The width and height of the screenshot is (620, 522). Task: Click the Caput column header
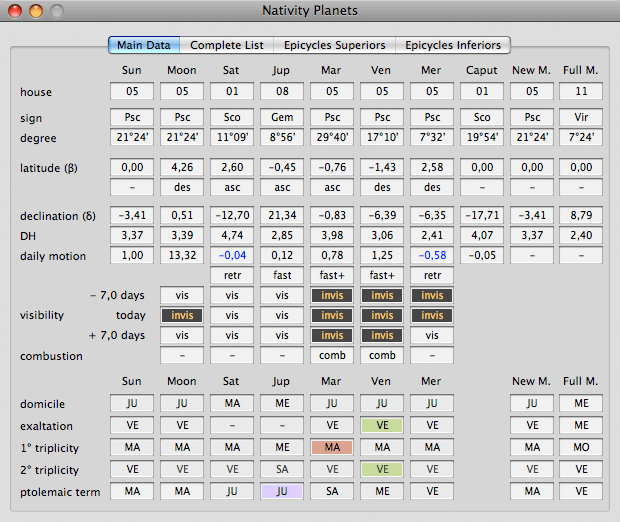[481, 70]
